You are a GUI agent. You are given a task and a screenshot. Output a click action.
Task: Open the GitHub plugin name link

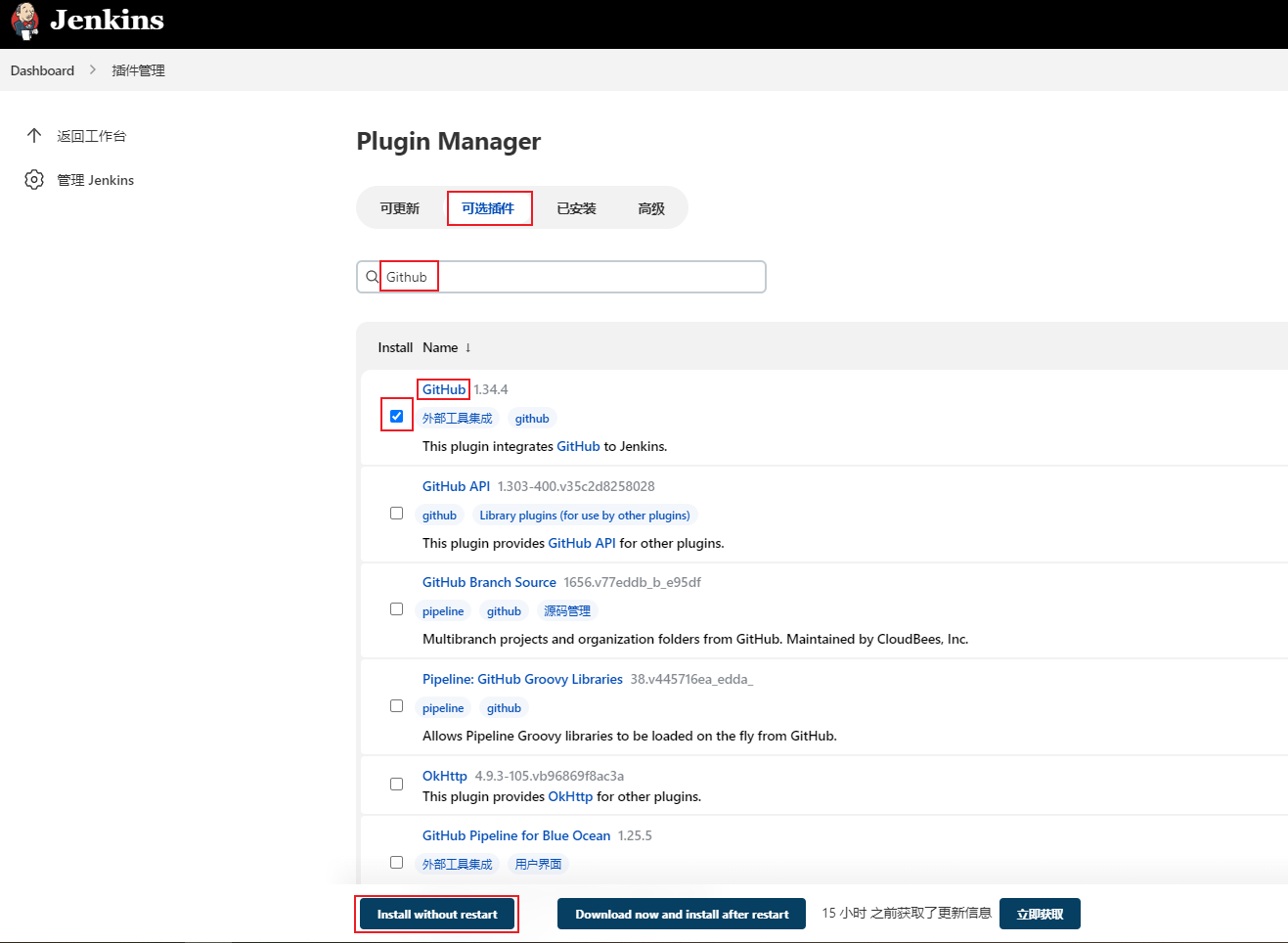[x=444, y=389]
